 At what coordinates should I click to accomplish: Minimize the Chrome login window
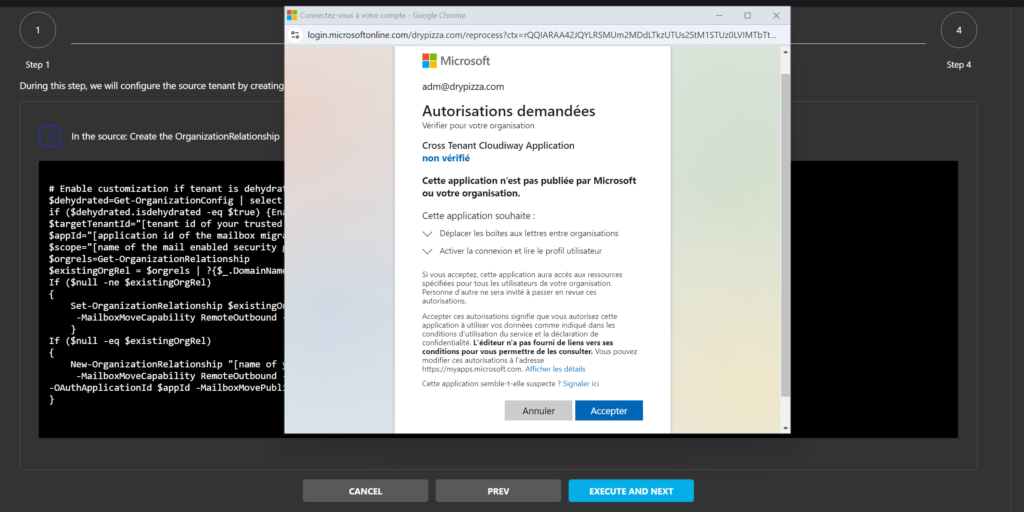point(718,15)
